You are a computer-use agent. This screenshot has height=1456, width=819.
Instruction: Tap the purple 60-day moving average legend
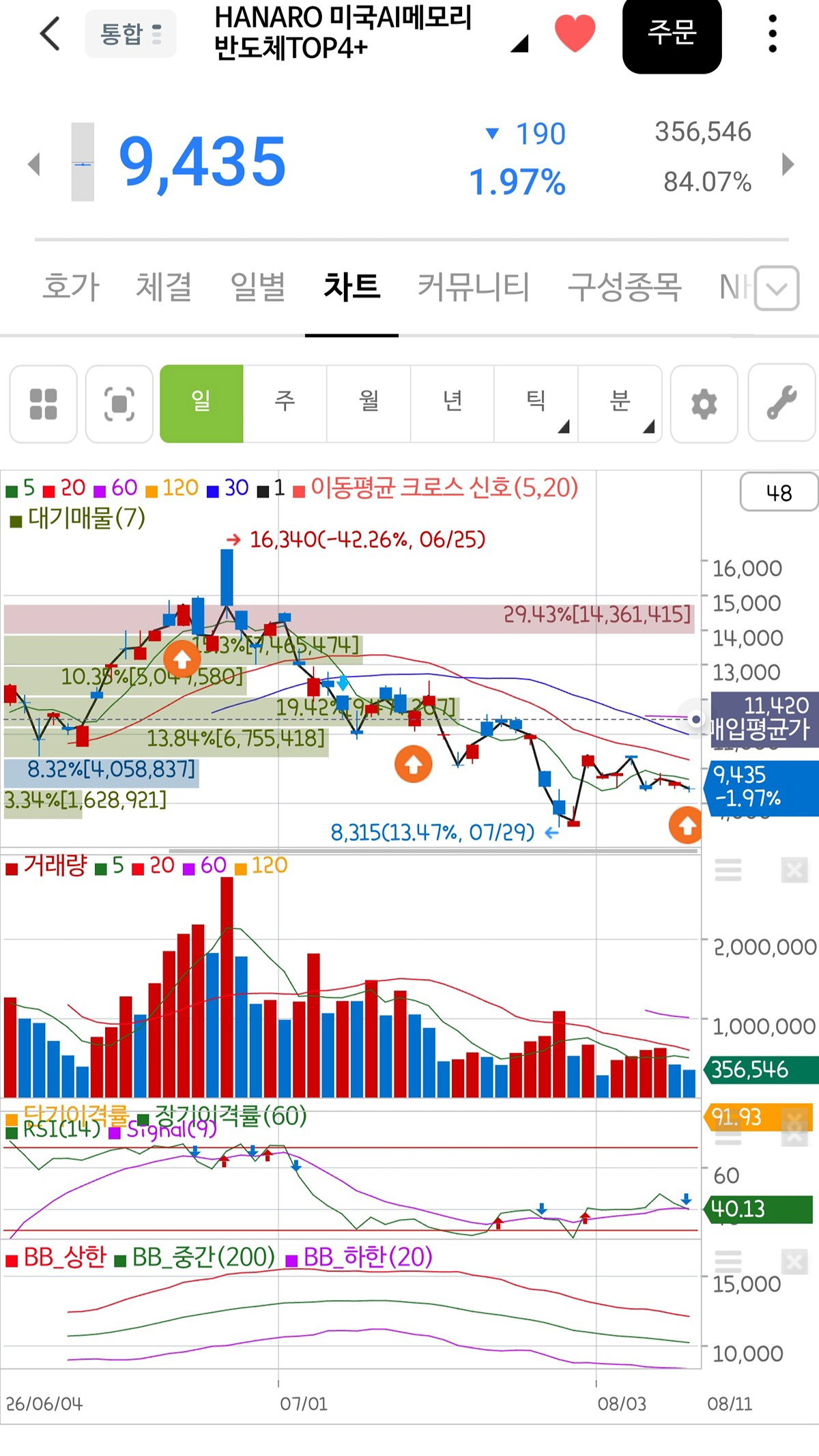(x=115, y=488)
